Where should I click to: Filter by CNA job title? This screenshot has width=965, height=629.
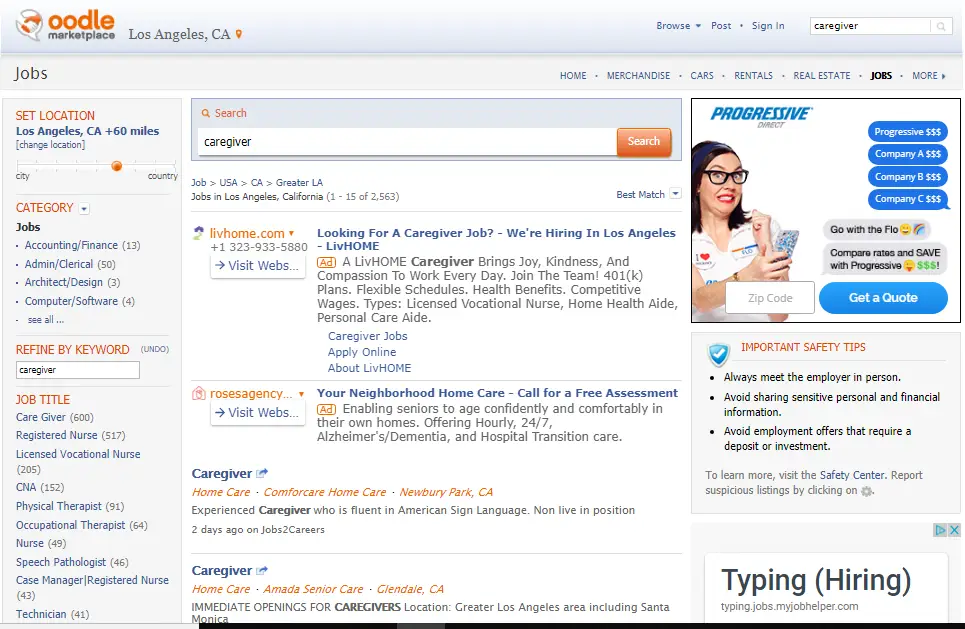tap(26, 487)
